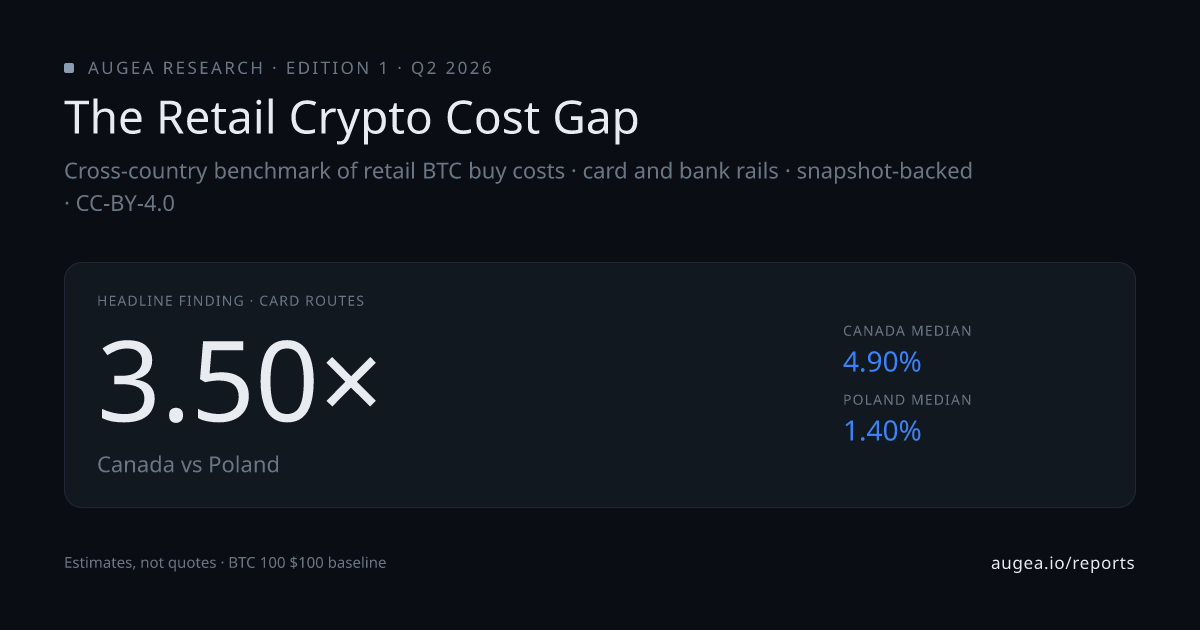Image resolution: width=1200 pixels, height=630 pixels.
Task: Select the blue 4.90% value
Action: click(x=881, y=362)
